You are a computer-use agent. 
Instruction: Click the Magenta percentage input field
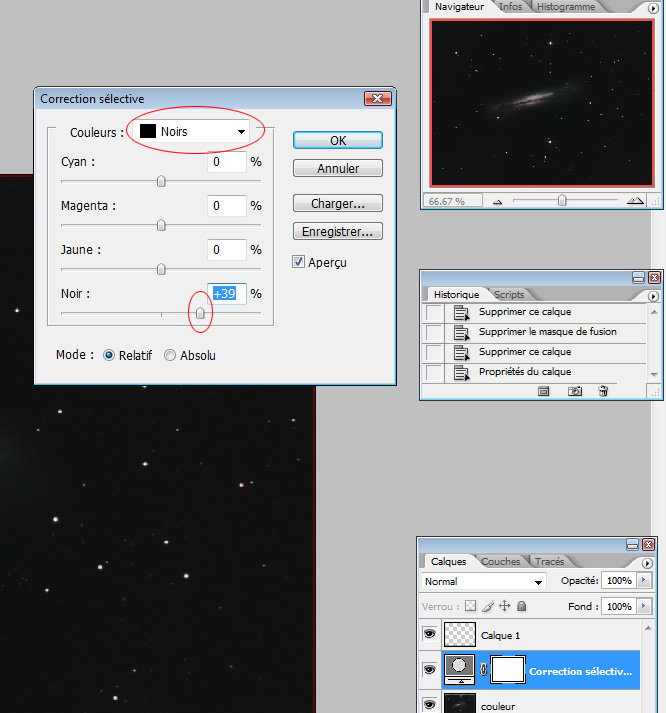click(x=227, y=206)
